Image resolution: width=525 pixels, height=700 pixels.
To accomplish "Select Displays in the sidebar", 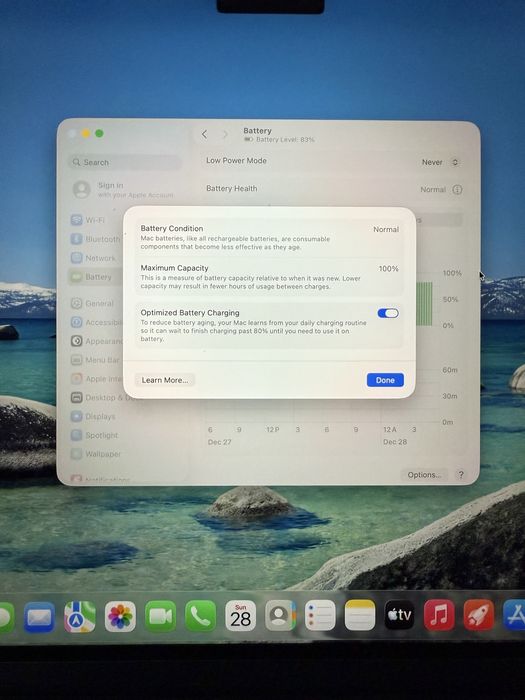I will [93, 416].
